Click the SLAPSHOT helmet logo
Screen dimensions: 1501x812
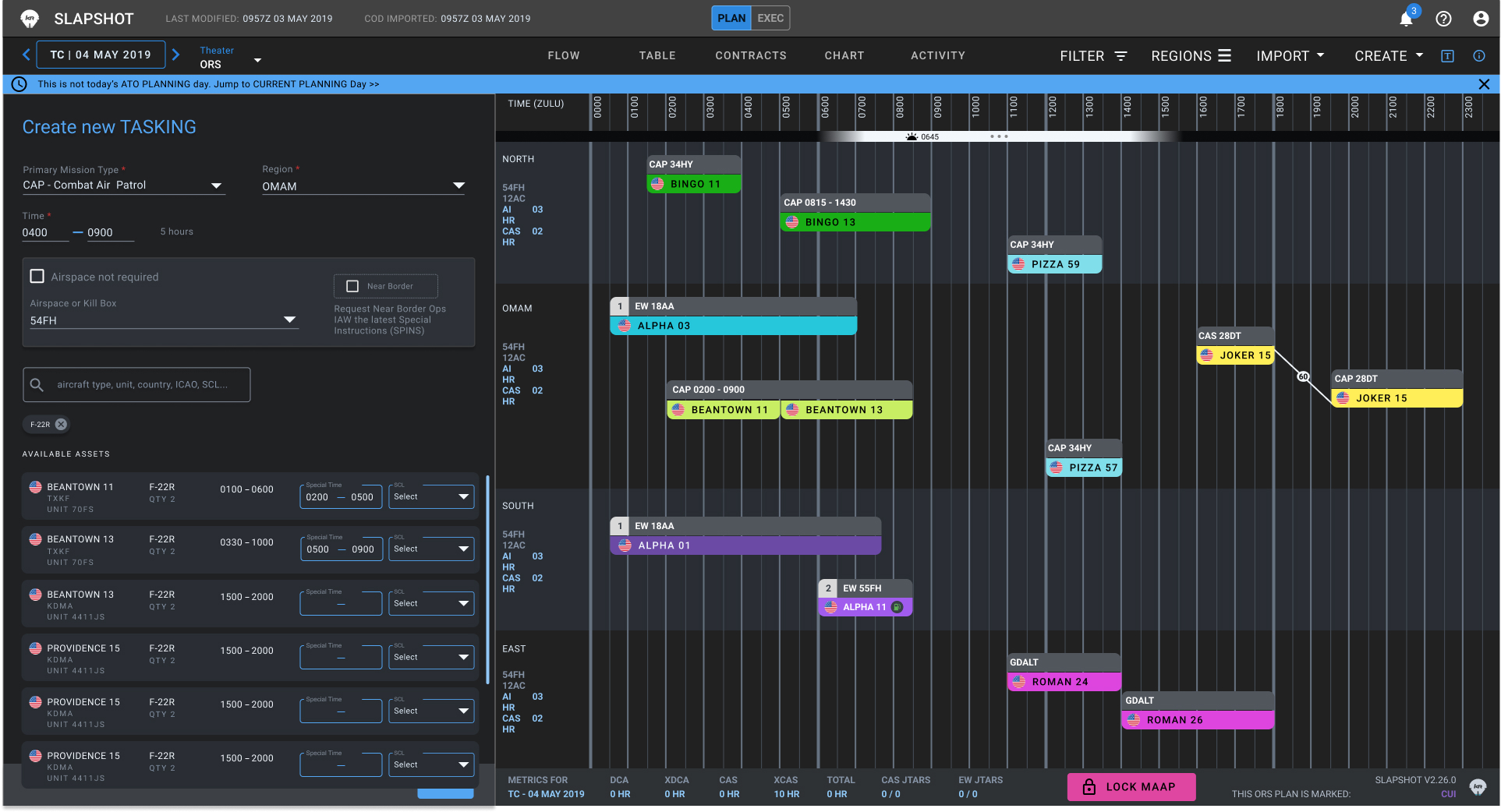point(30,19)
